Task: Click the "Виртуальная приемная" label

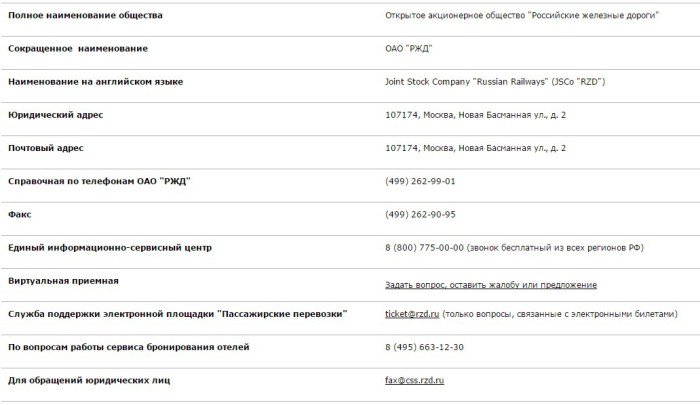Action: tap(63, 281)
